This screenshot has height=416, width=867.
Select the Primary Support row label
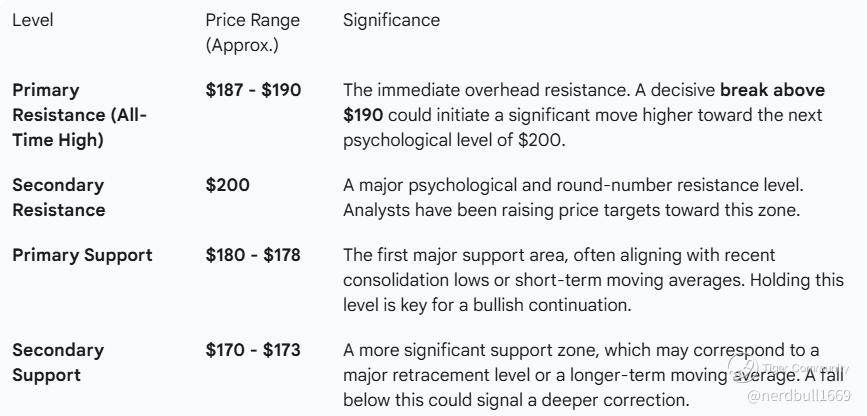[x=82, y=255]
